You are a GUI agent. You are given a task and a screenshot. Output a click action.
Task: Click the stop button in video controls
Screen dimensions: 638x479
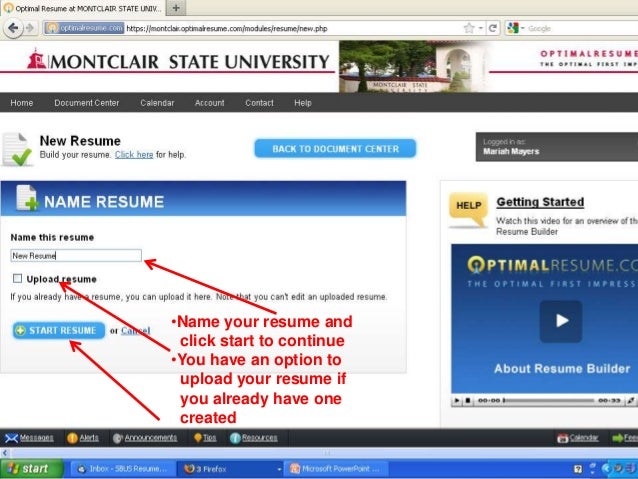pyautogui.click(x=468, y=400)
